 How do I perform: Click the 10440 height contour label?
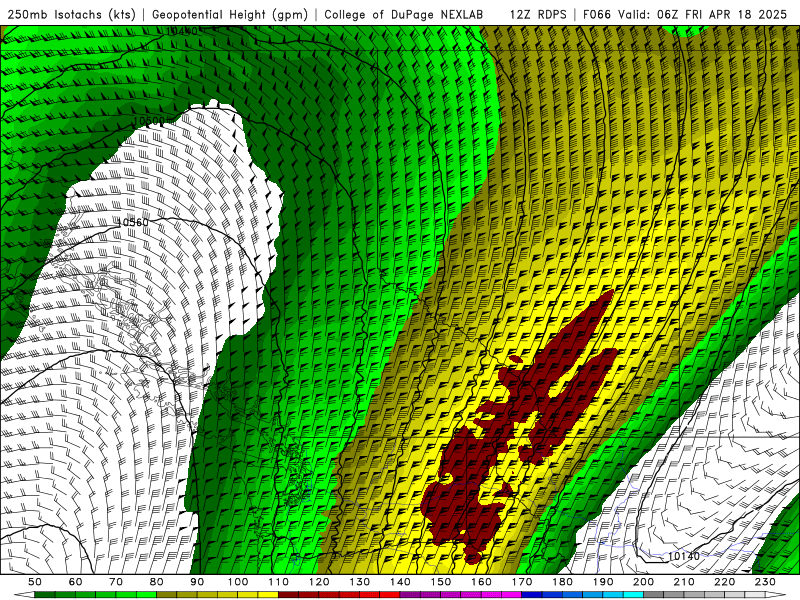pyautogui.click(x=182, y=31)
